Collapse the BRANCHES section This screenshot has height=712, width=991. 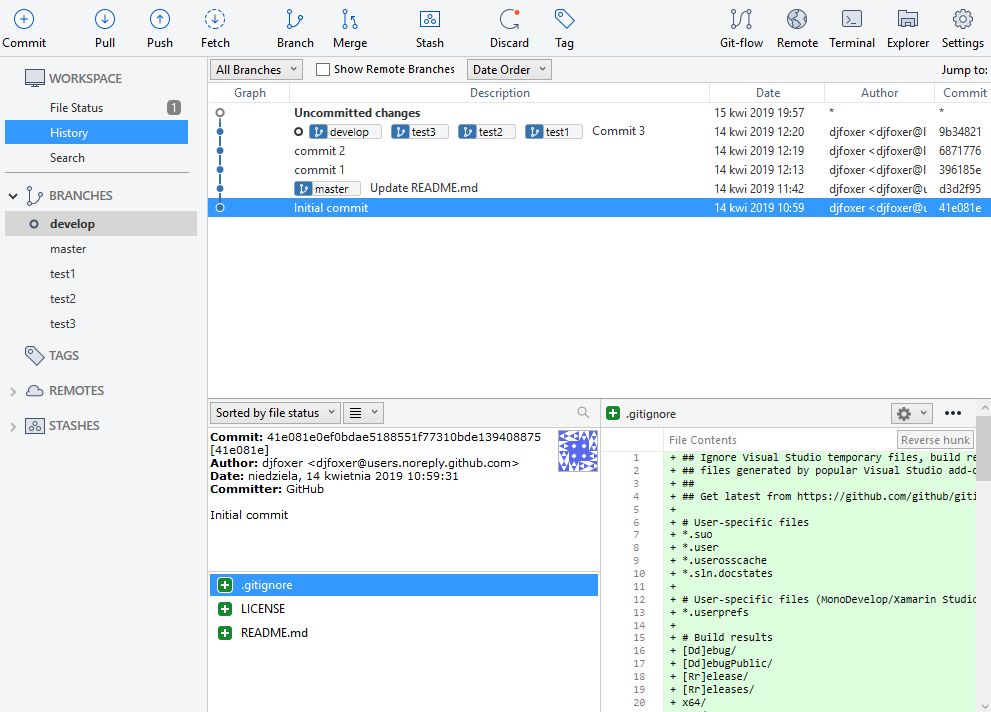(13, 196)
